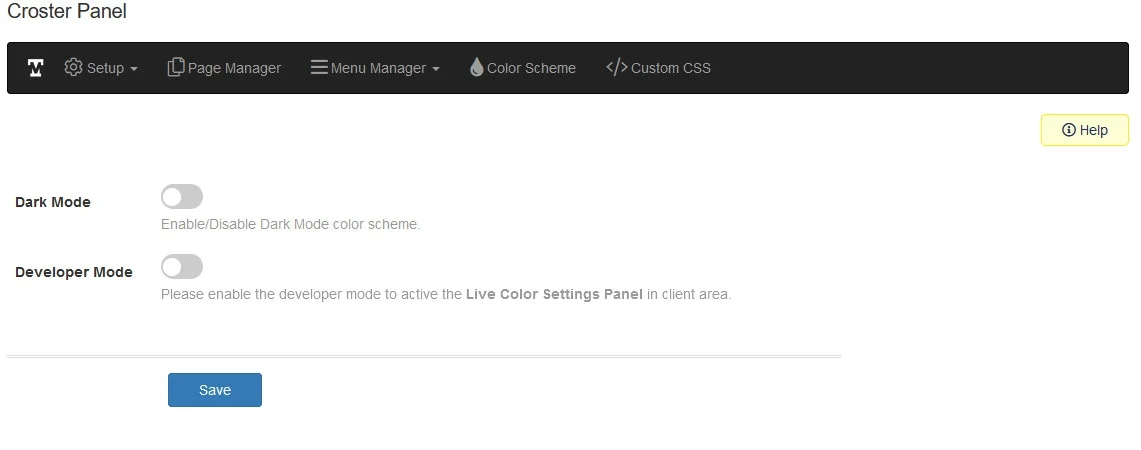
Task: Click the Setup gear icon
Action: 73,67
